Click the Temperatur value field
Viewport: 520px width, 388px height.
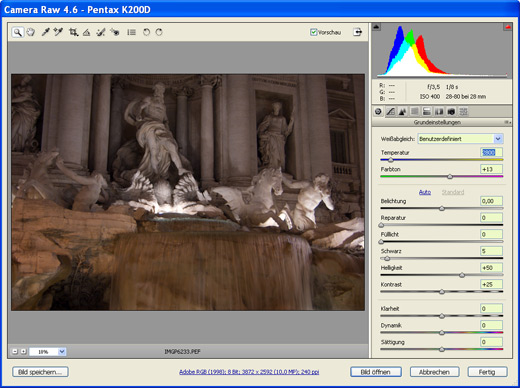point(491,152)
